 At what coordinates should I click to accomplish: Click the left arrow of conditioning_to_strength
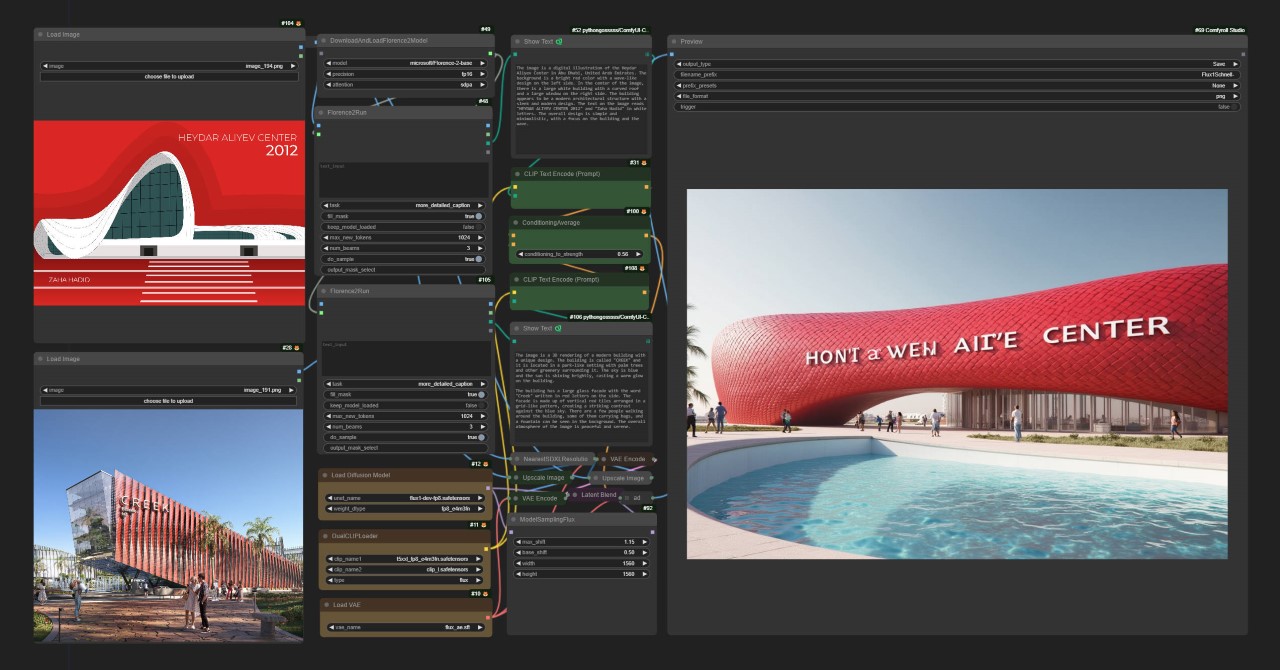pos(520,254)
